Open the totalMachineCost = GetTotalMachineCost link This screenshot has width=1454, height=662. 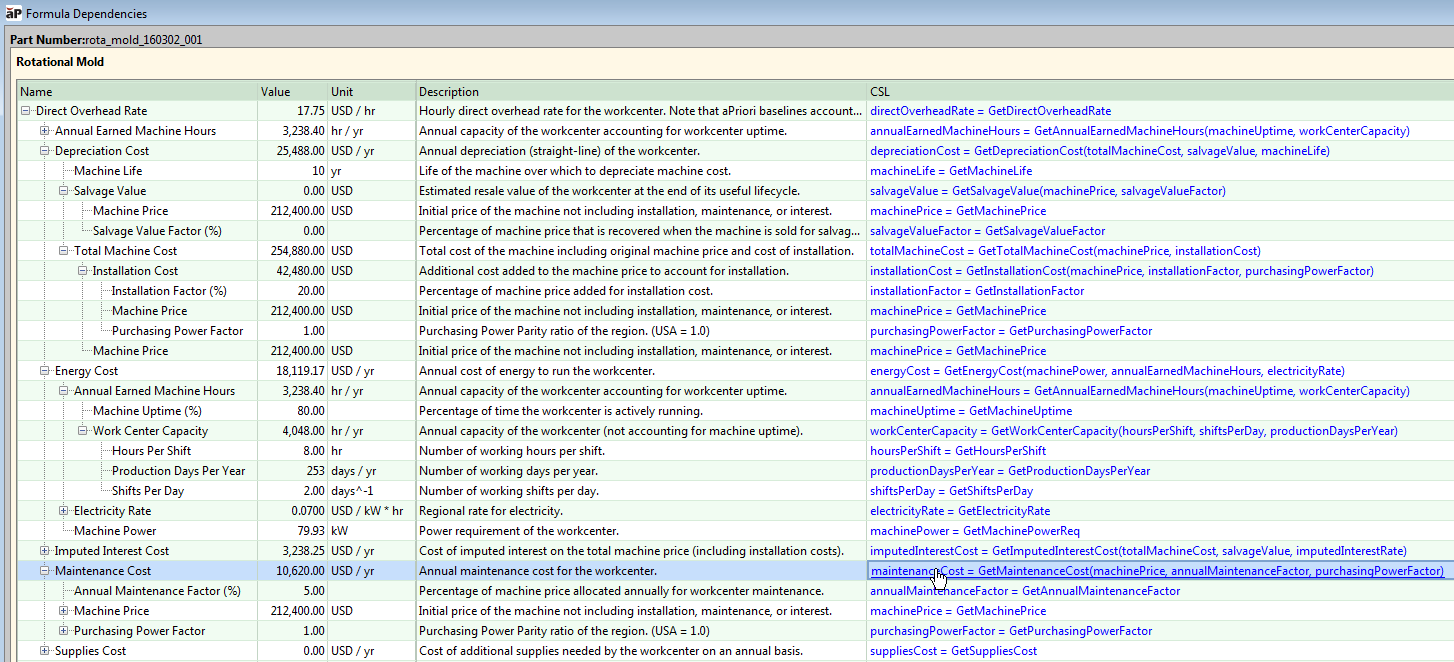coord(1065,251)
